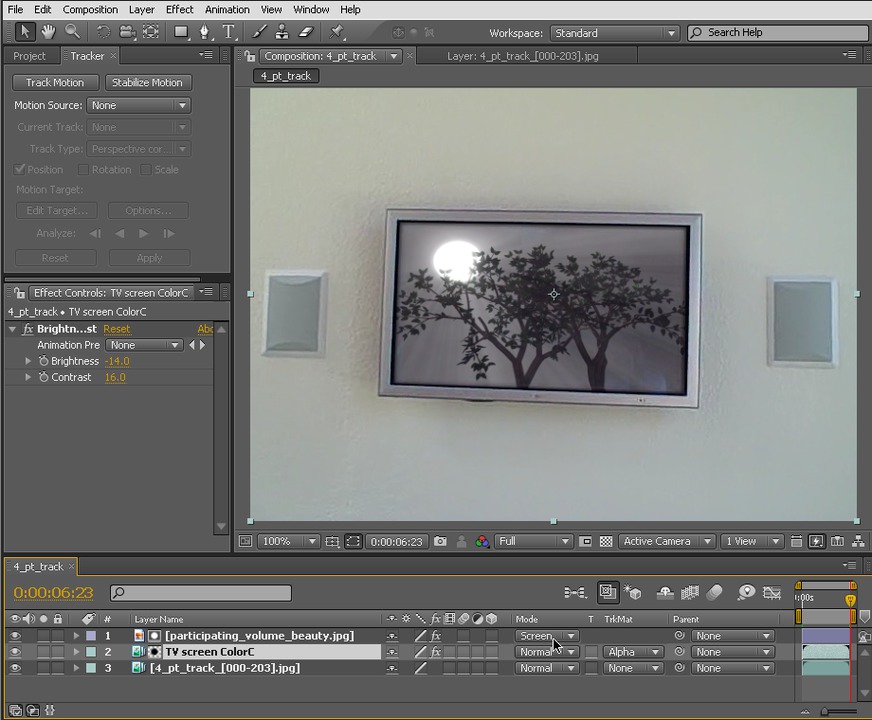
Task: Change the Screen blend mode of layer 1
Action: pos(546,635)
